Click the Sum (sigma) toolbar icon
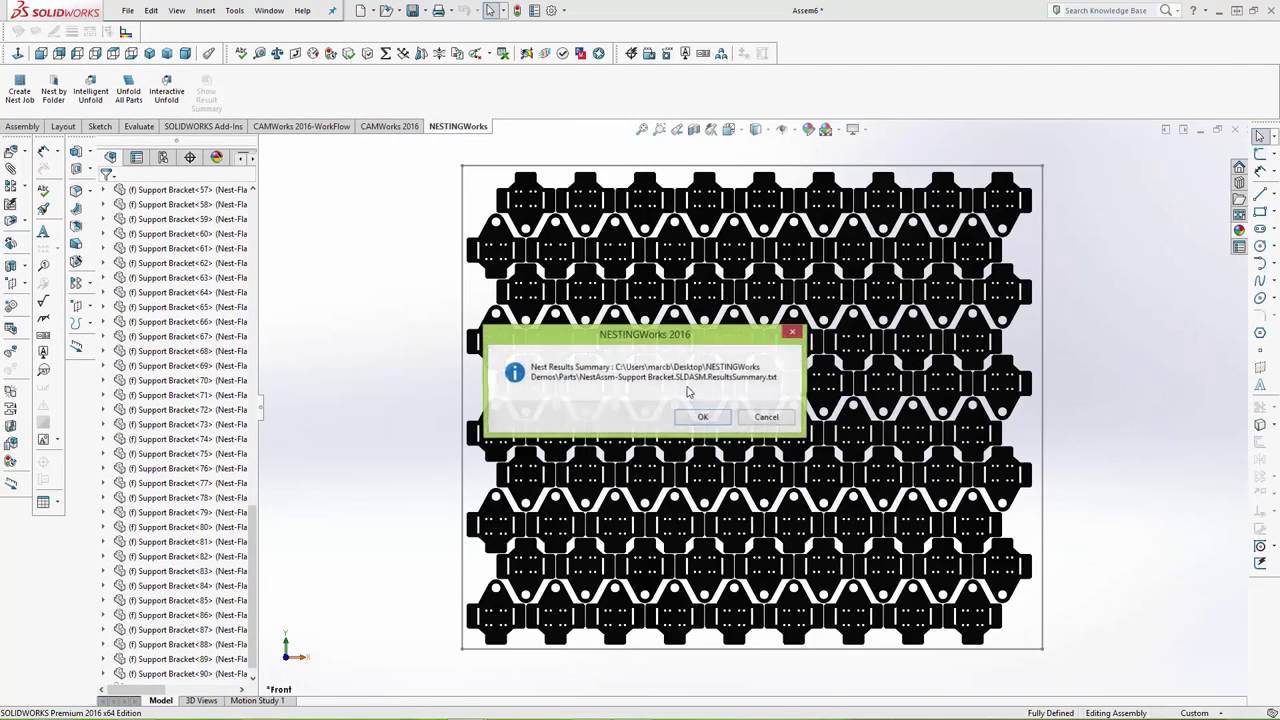The image size is (1280, 720). pos(385,53)
